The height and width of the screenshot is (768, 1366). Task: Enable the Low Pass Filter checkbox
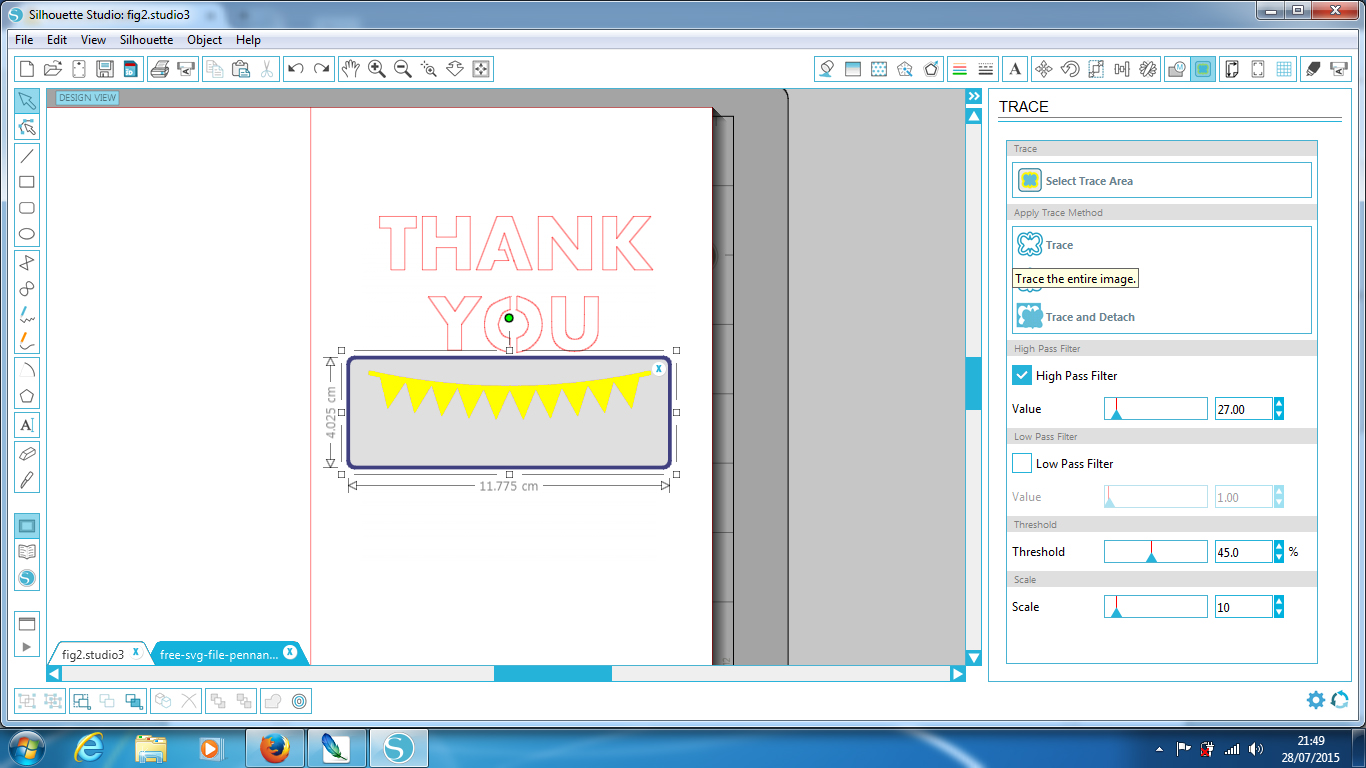(1021, 463)
